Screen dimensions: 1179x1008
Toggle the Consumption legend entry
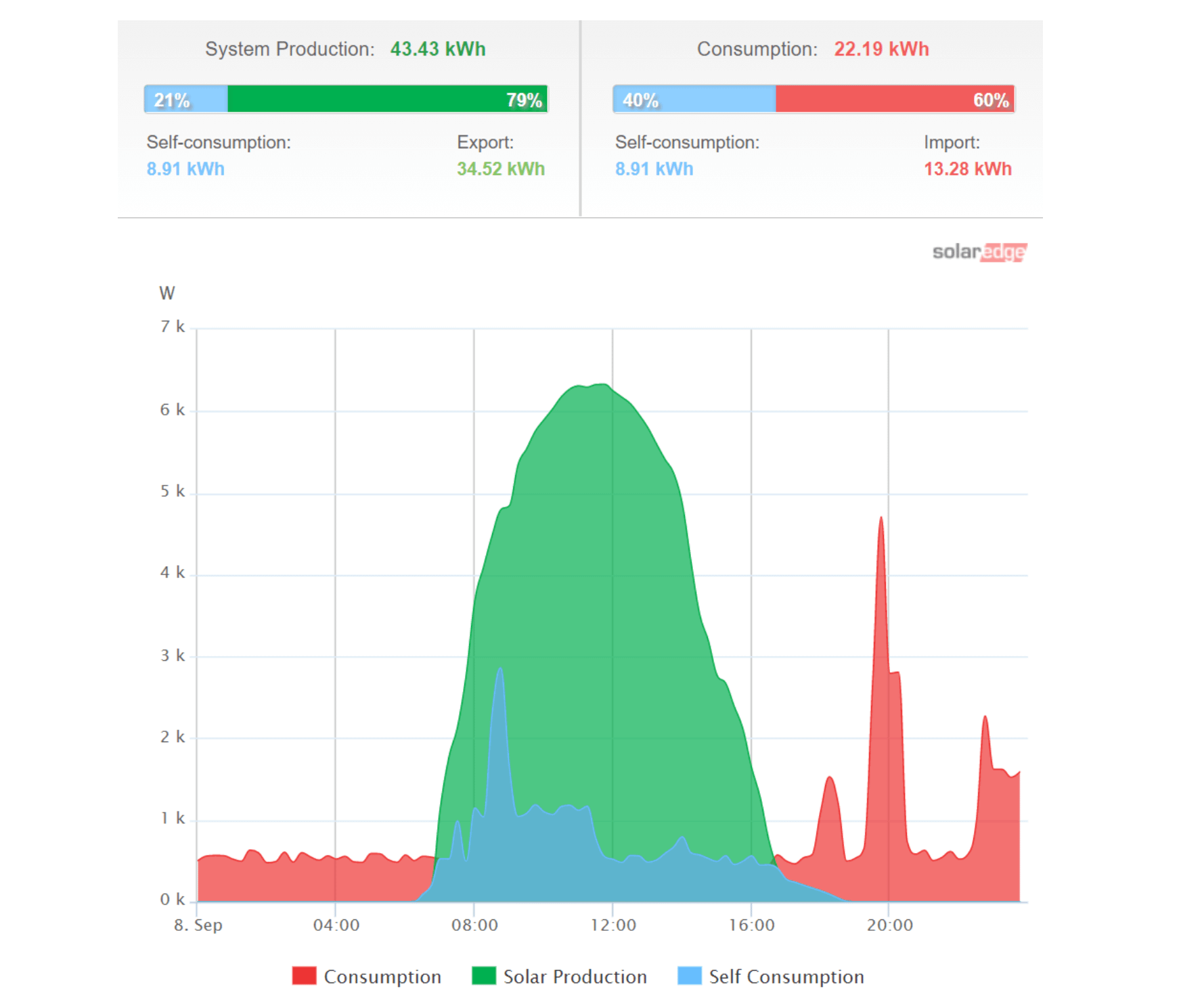click(x=366, y=976)
